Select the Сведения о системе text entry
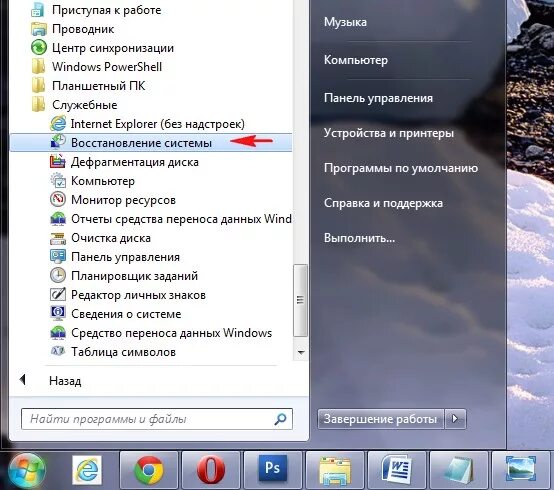554x490 pixels. point(126,314)
